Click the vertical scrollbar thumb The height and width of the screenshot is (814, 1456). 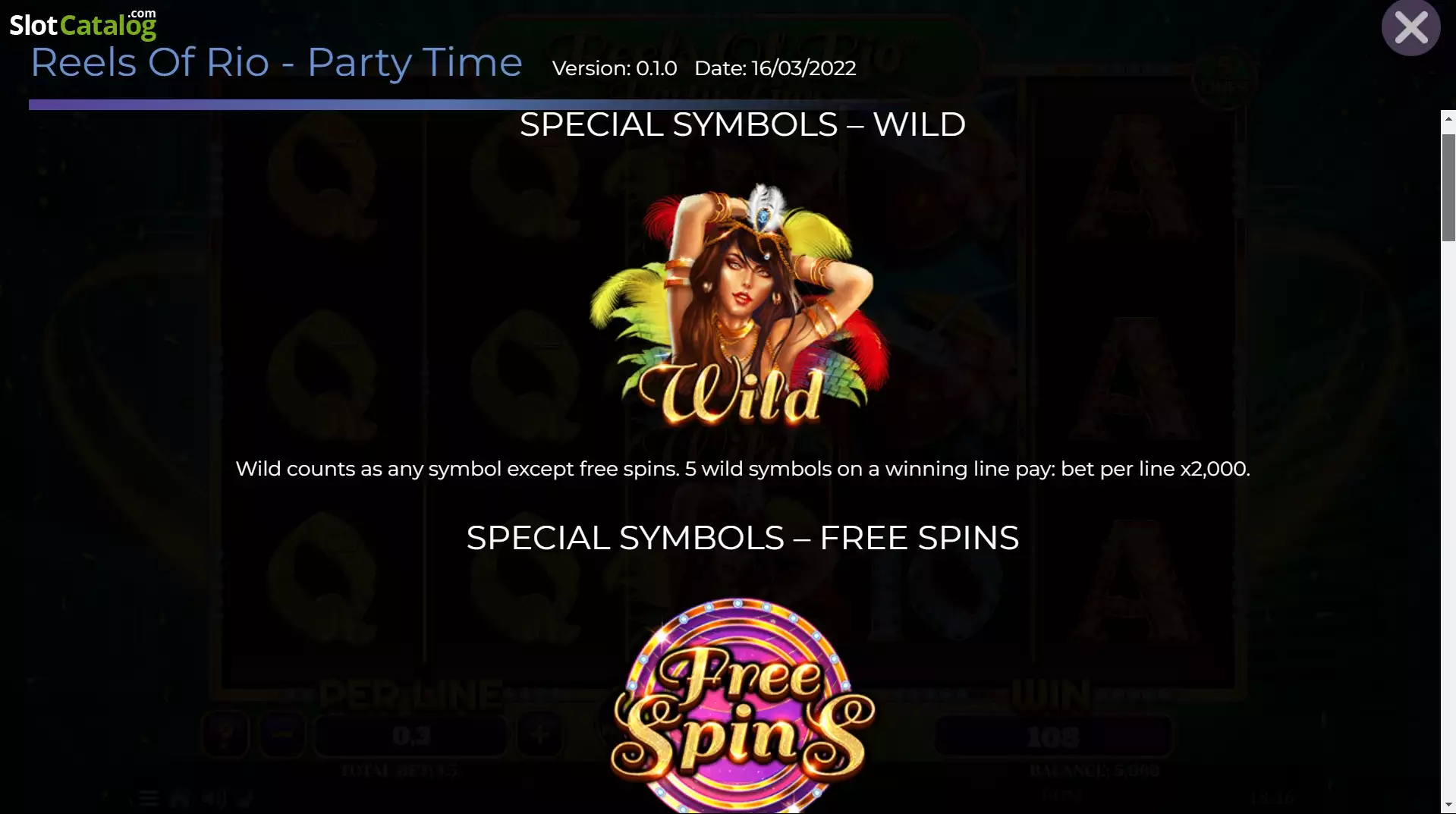coord(1448,187)
